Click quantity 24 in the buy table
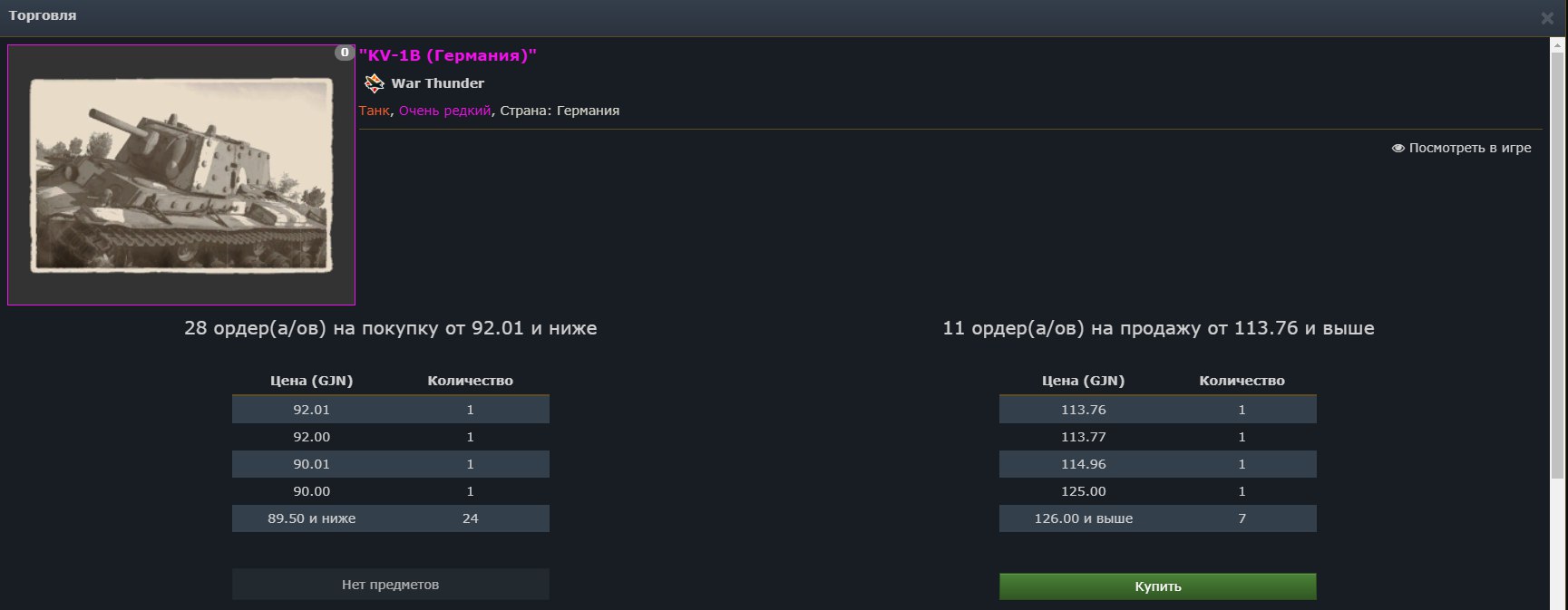This screenshot has width=1568, height=610. (x=470, y=518)
